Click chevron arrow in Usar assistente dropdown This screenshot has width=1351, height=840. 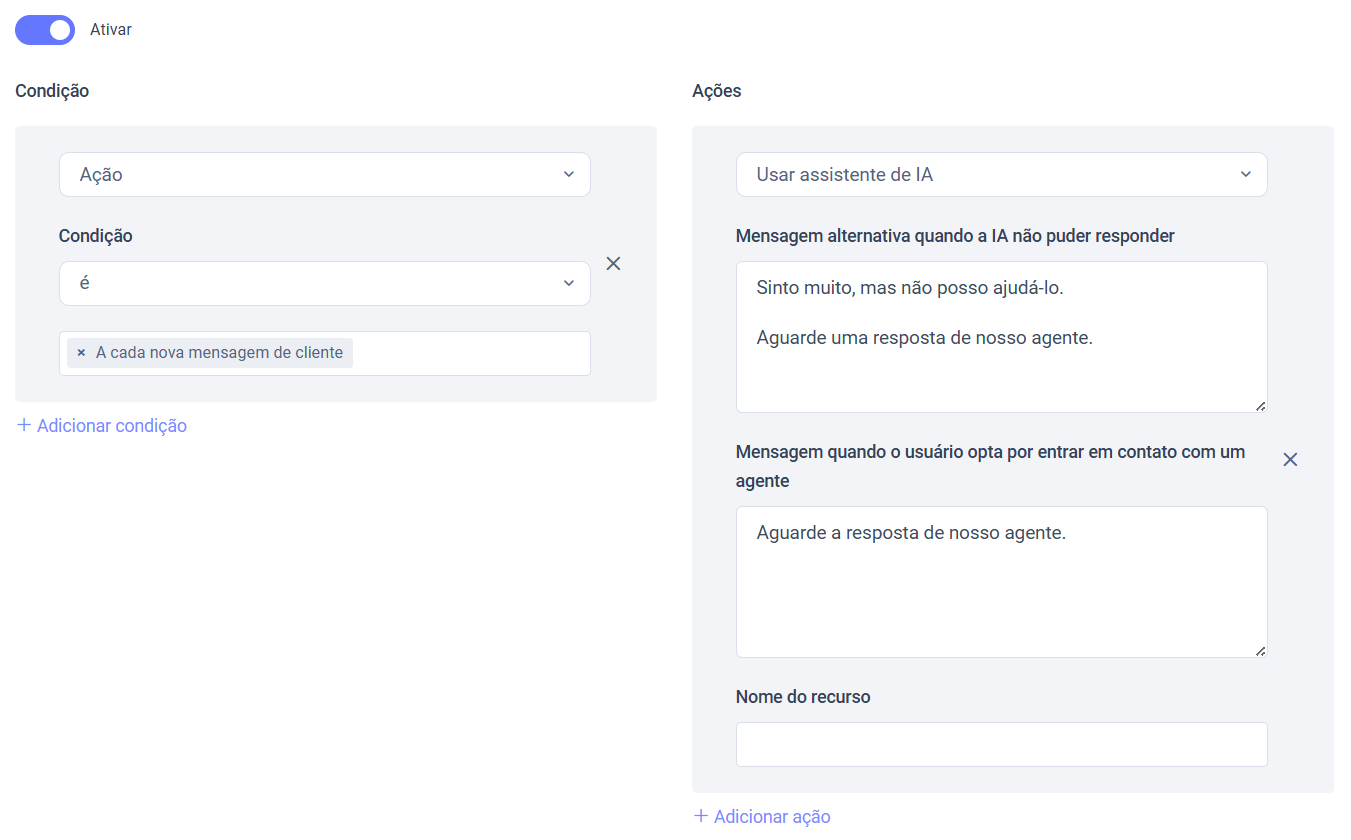pos(1246,174)
